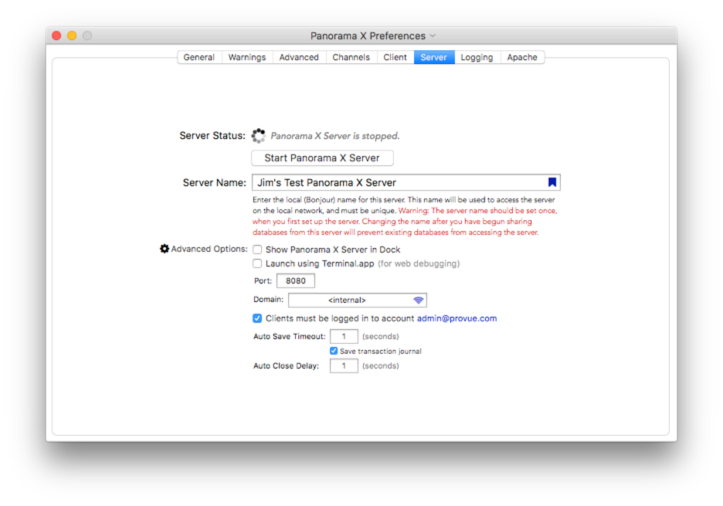Focus the Auto Save Timeout field
This screenshot has height=506, width=723.
click(x=343, y=337)
